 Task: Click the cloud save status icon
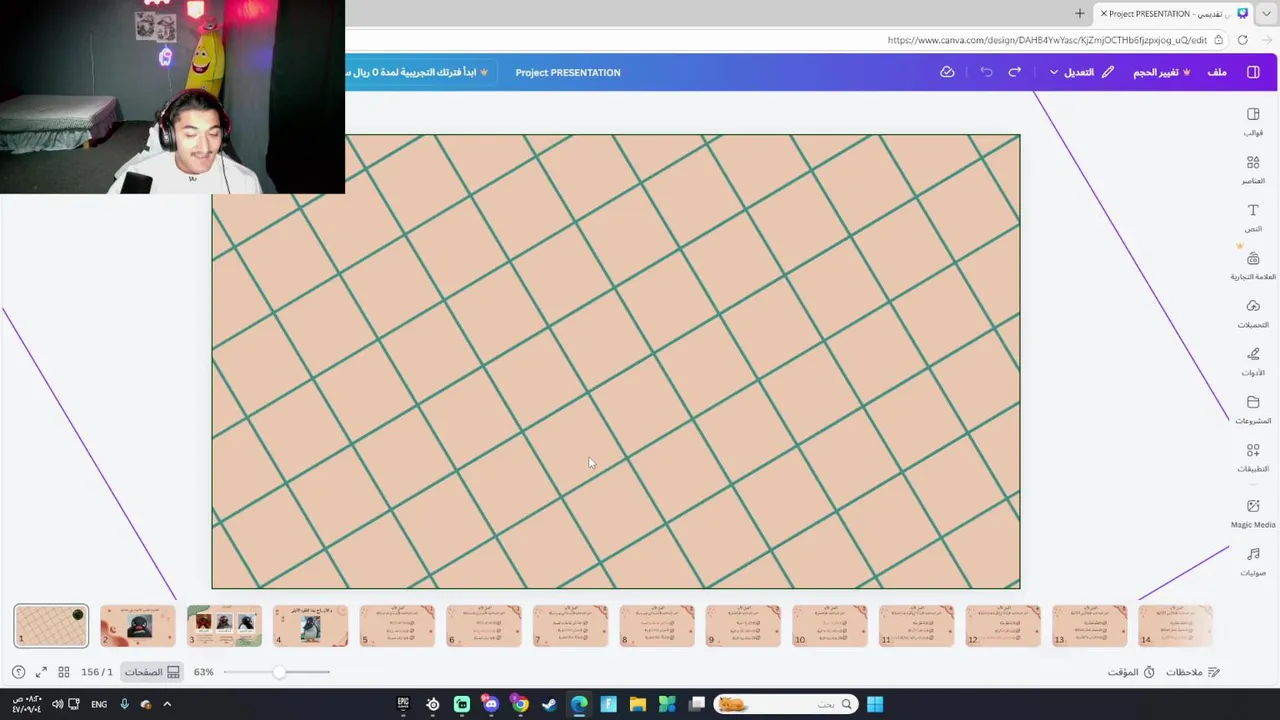pyautogui.click(x=947, y=72)
